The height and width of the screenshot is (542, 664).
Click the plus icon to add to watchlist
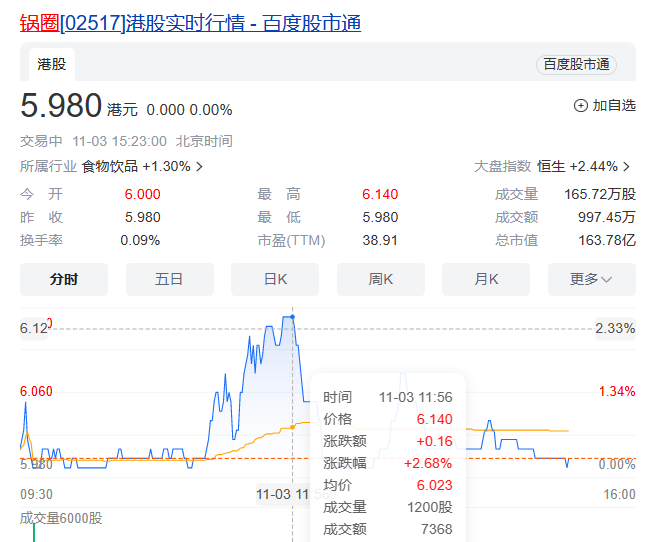coord(581,105)
